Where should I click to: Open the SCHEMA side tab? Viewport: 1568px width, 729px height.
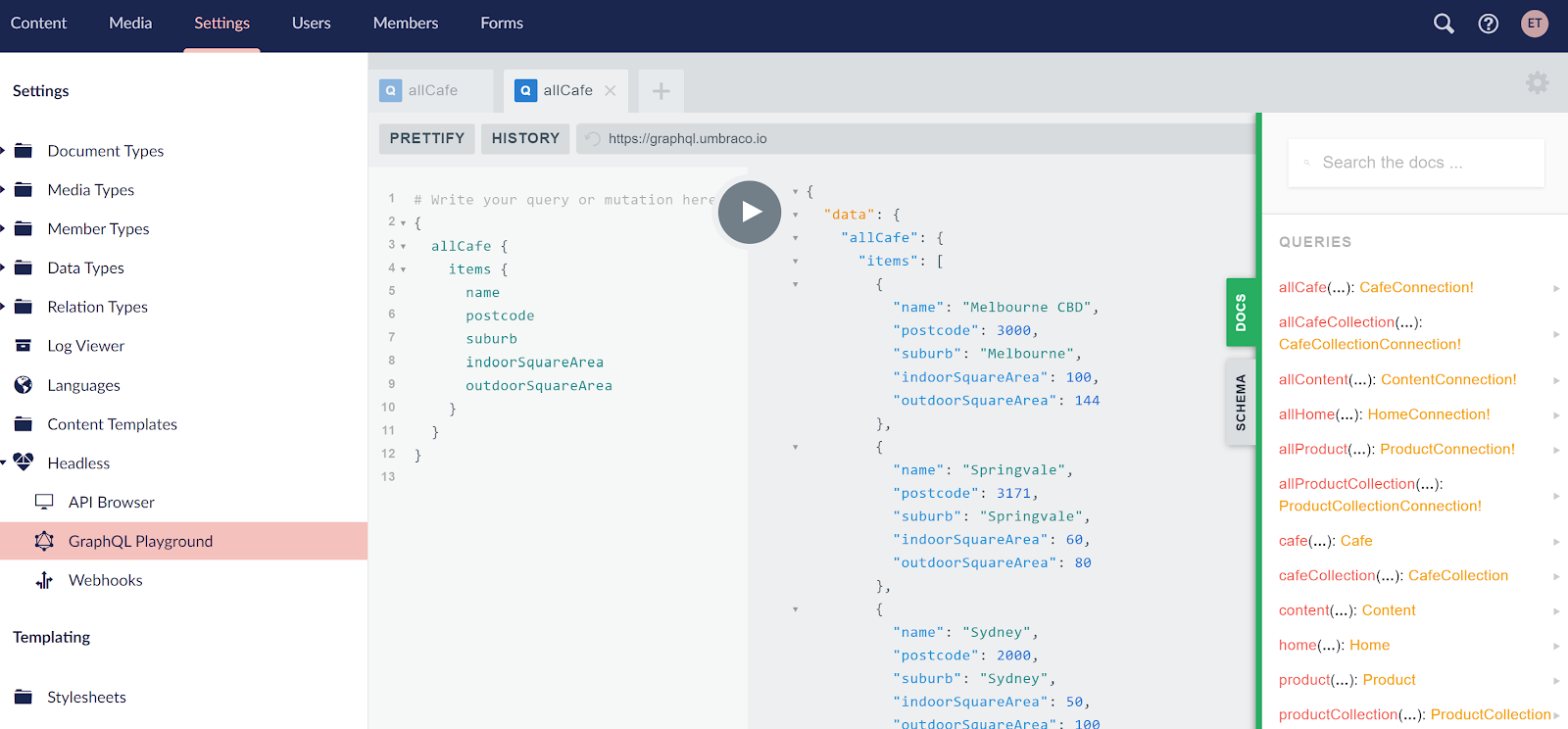[1241, 402]
